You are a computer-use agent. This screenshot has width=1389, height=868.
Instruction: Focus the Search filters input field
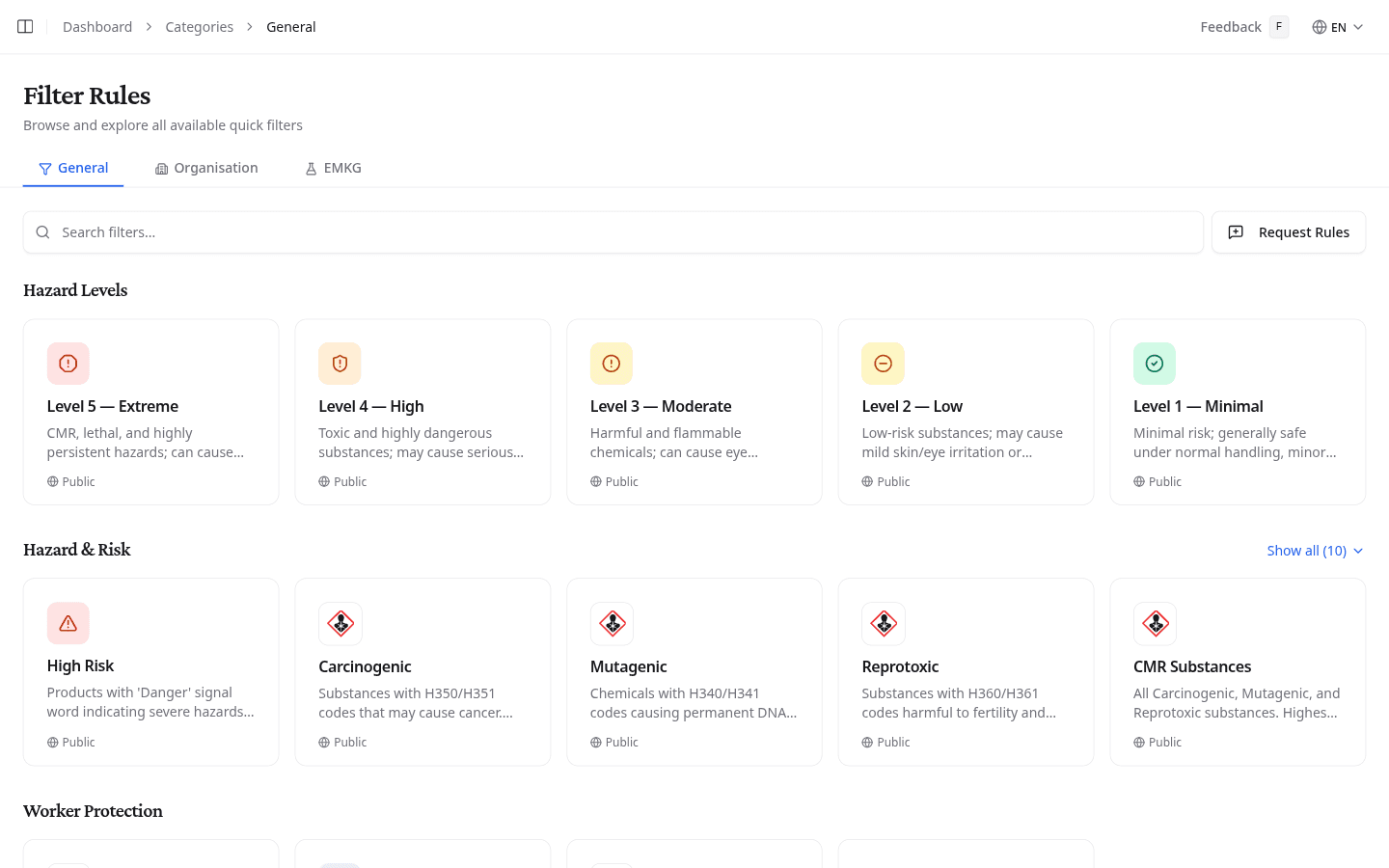[613, 232]
